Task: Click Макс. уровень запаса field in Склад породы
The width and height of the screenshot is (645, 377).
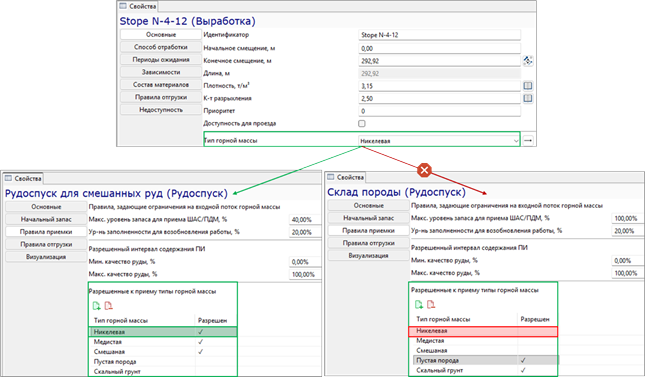Action: (627, 219)
